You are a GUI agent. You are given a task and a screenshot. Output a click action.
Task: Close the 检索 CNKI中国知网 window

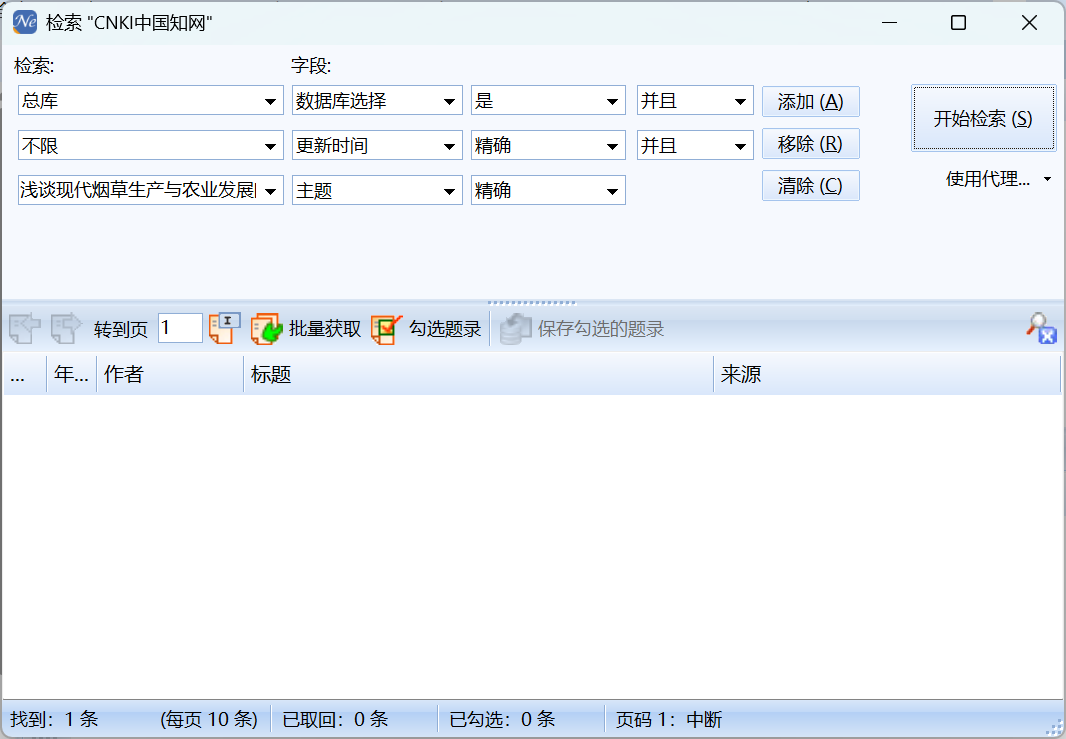point(1029,22)
